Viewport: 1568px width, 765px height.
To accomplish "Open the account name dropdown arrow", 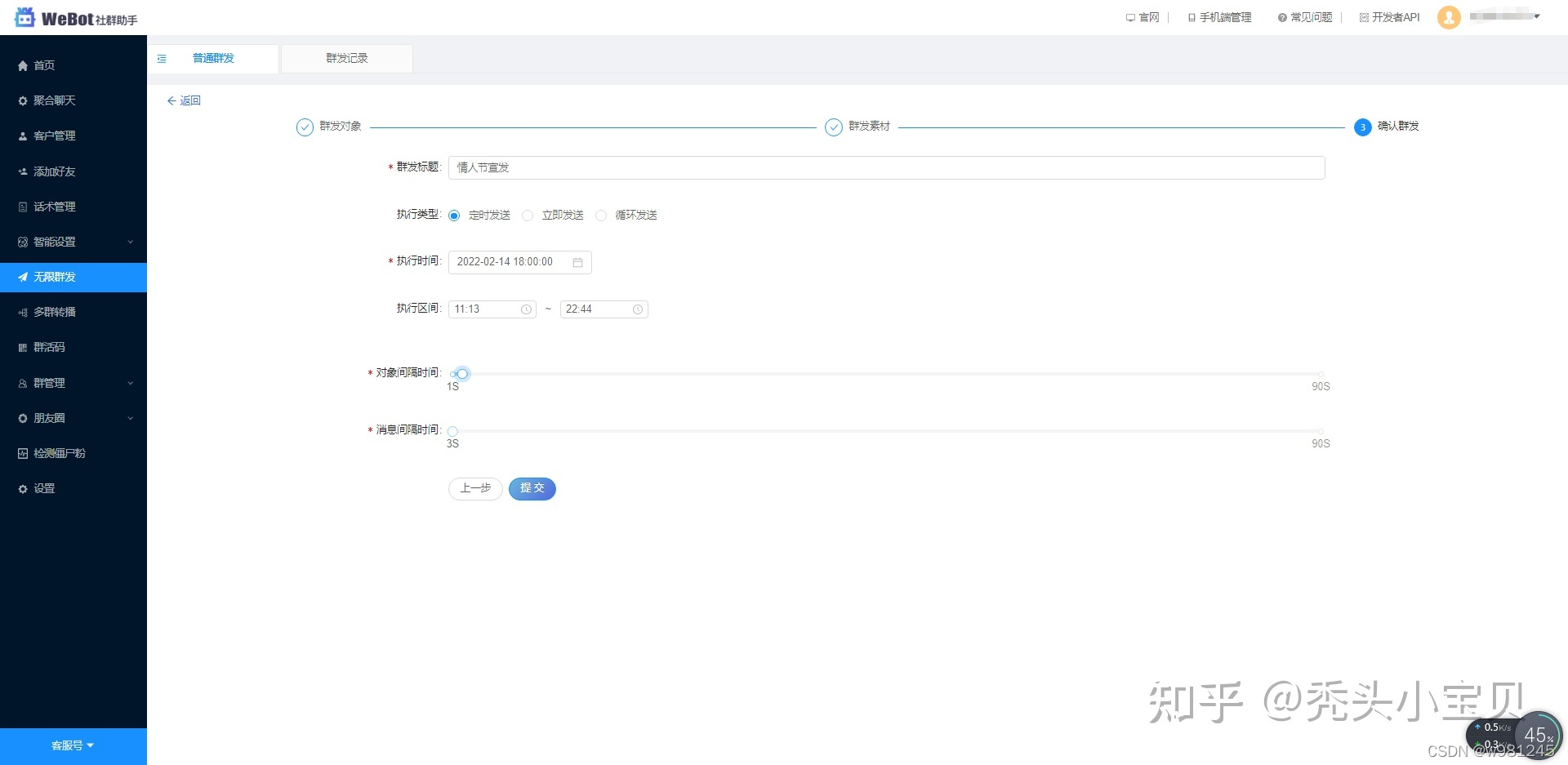I will click(1537, 16).
